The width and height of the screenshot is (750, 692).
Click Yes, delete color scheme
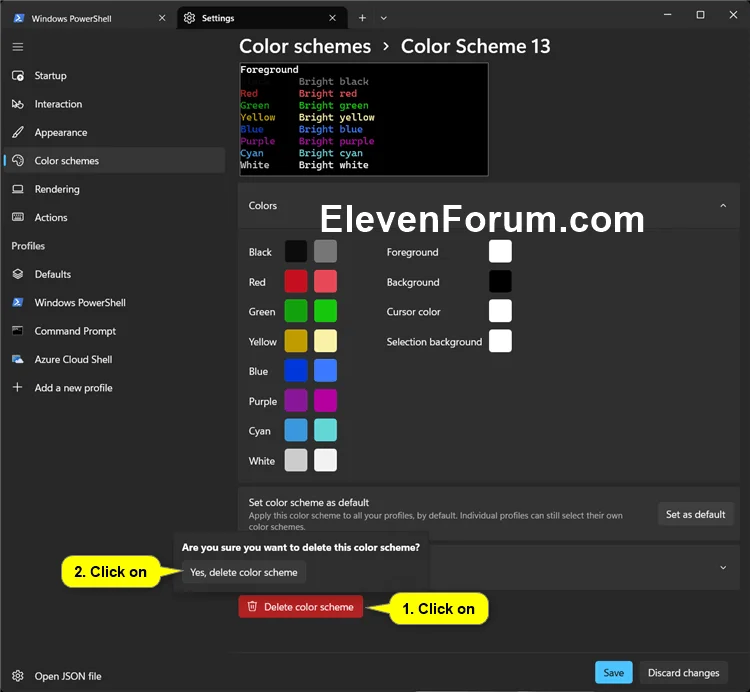(x=243, y=572)
